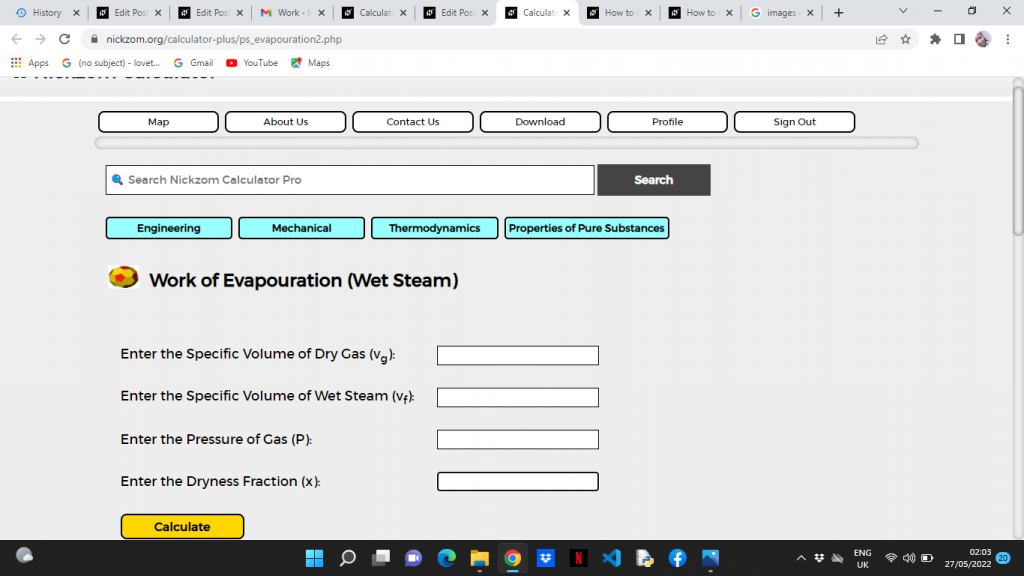The width and height of the screenshot is (1024, 576).
Task: Go to the Mechanical breadcrumb
Action: pyautogui.click(x=301, y=228)
